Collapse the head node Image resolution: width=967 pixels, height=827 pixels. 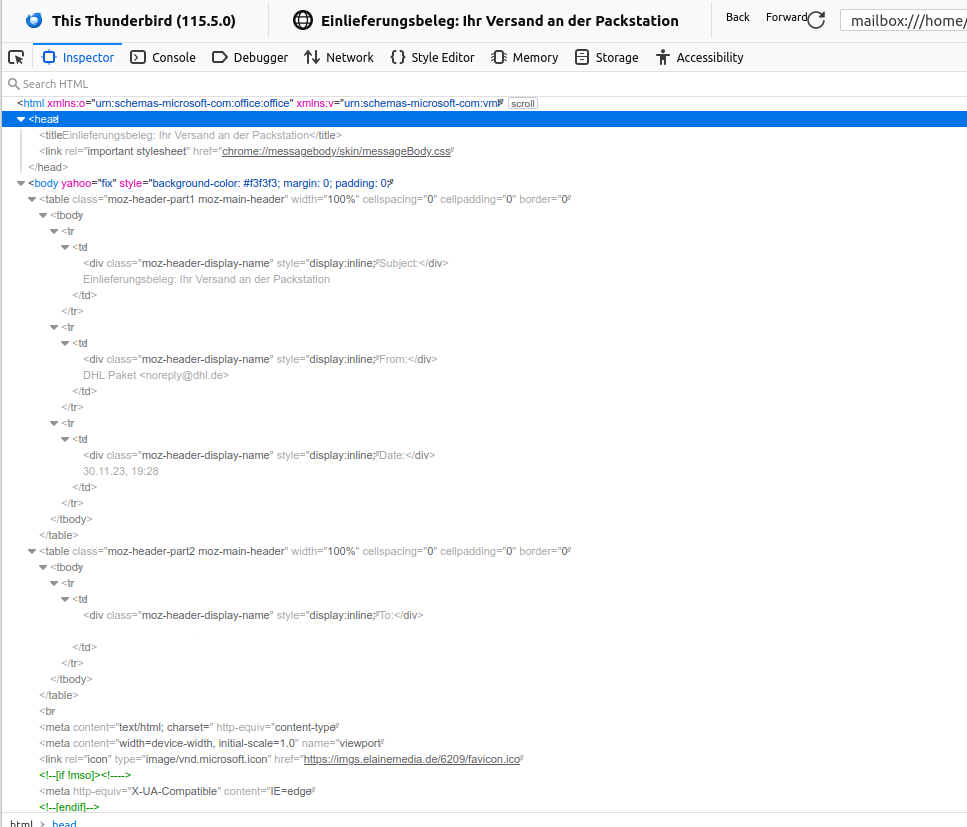click(x=21, y=119)
